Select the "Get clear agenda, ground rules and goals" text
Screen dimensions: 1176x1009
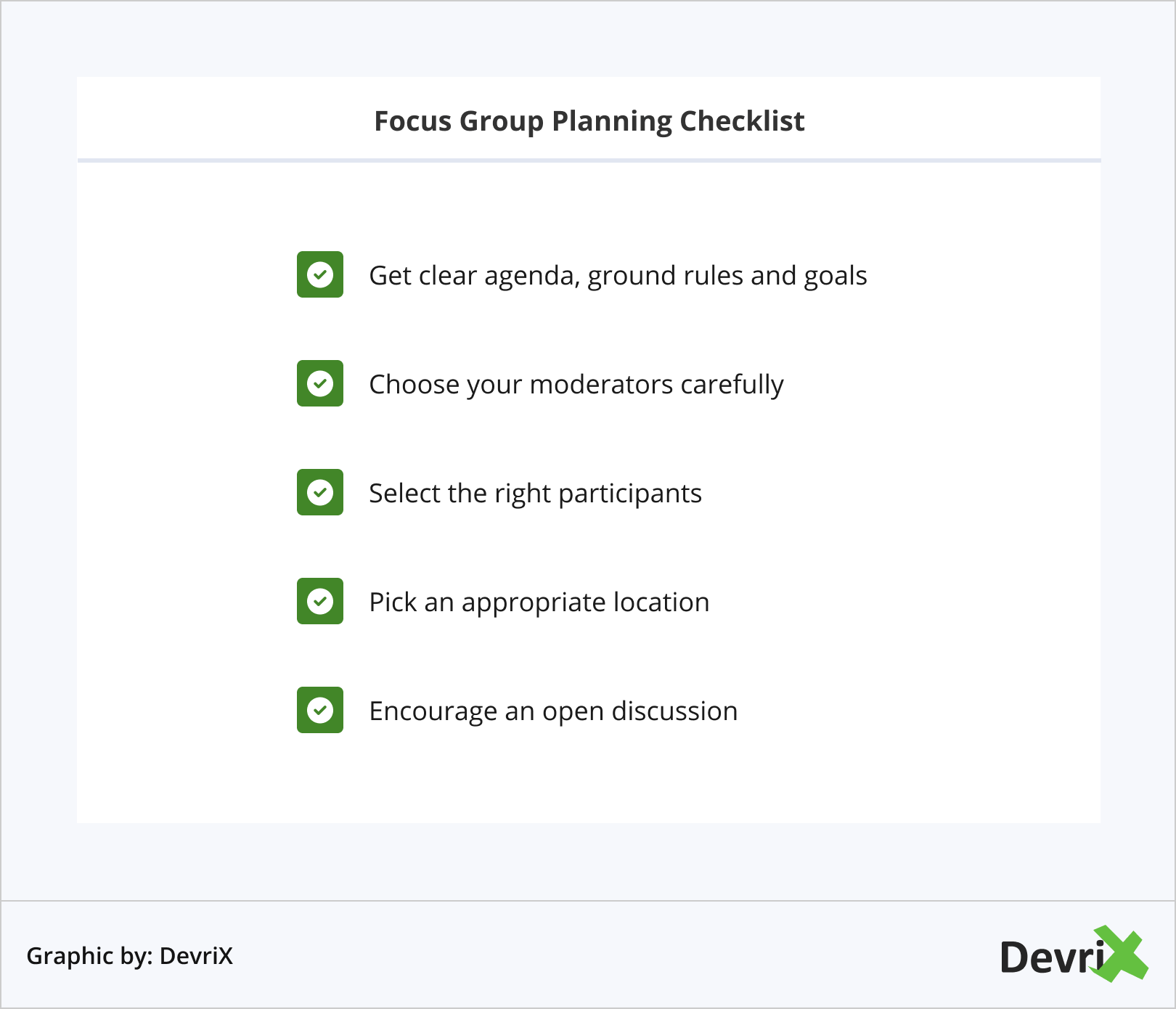point(618,276)
